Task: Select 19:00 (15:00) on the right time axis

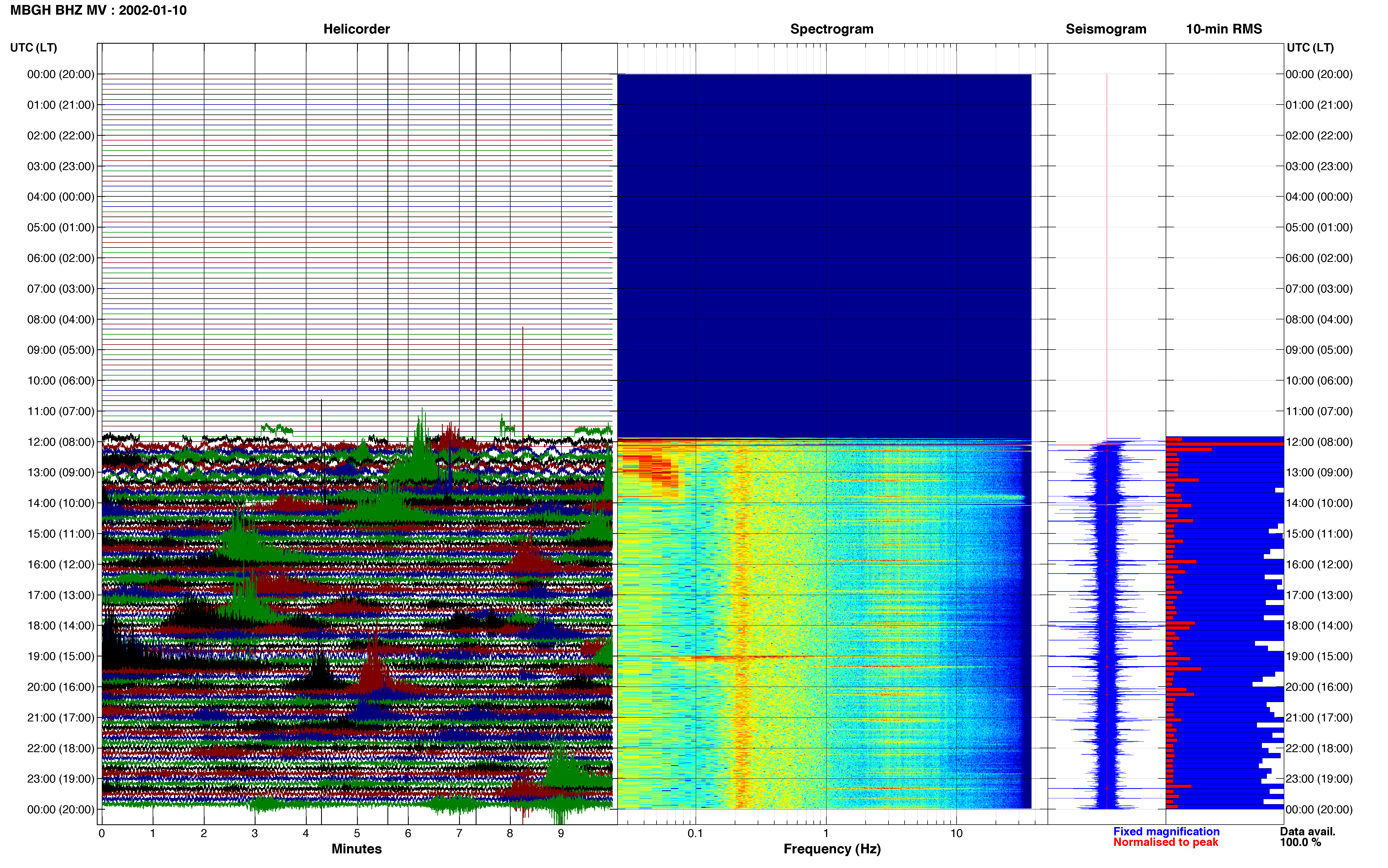Action: (x=1319, y=656)
